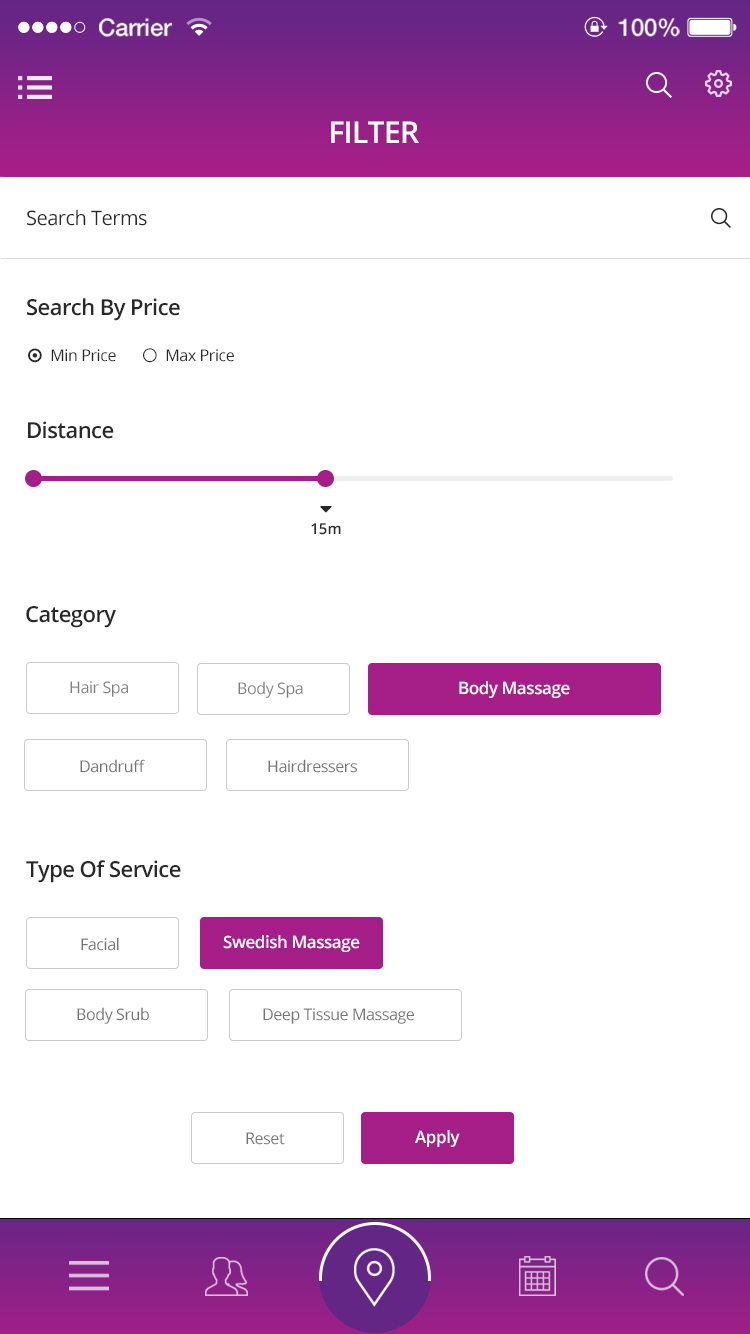750x1334 pixels.
Task: Click the 100% battery percentage text
Action: [648, 28]
